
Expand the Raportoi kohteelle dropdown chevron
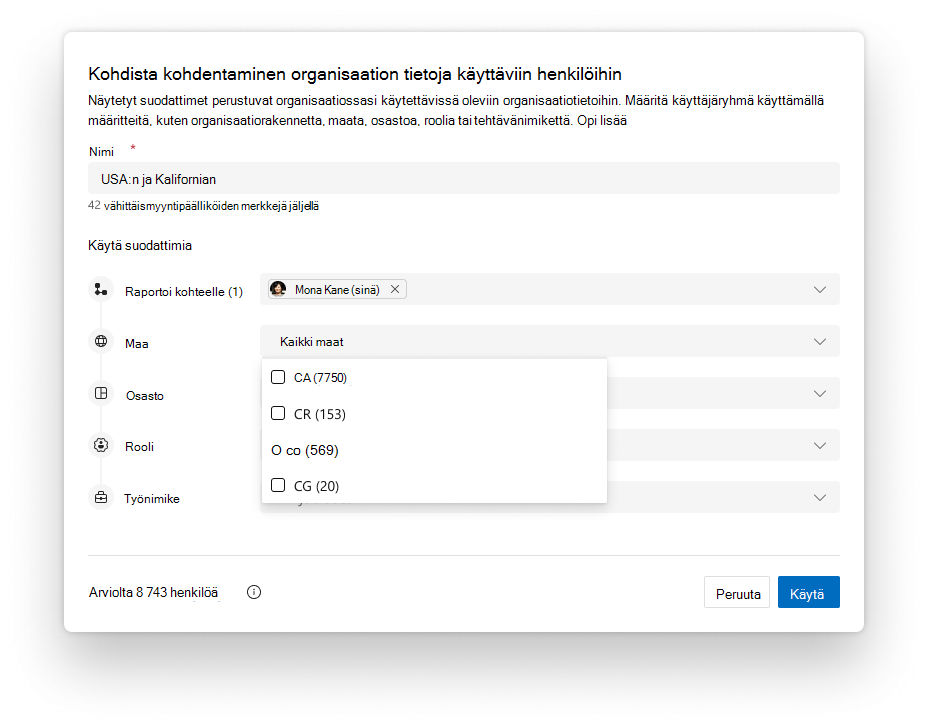click(x=820, y=289)
